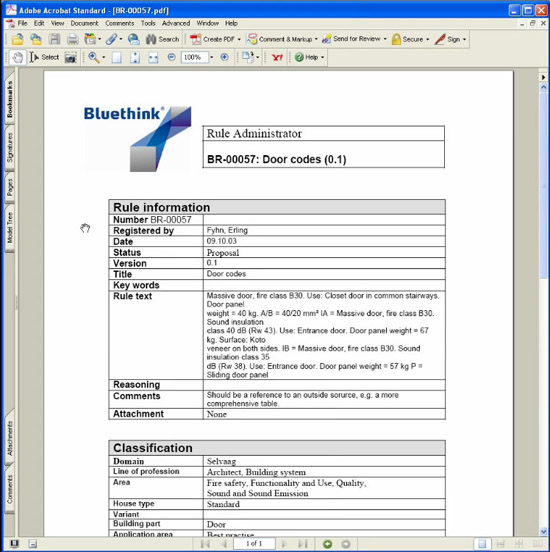Activate the Select text tool

44,57
